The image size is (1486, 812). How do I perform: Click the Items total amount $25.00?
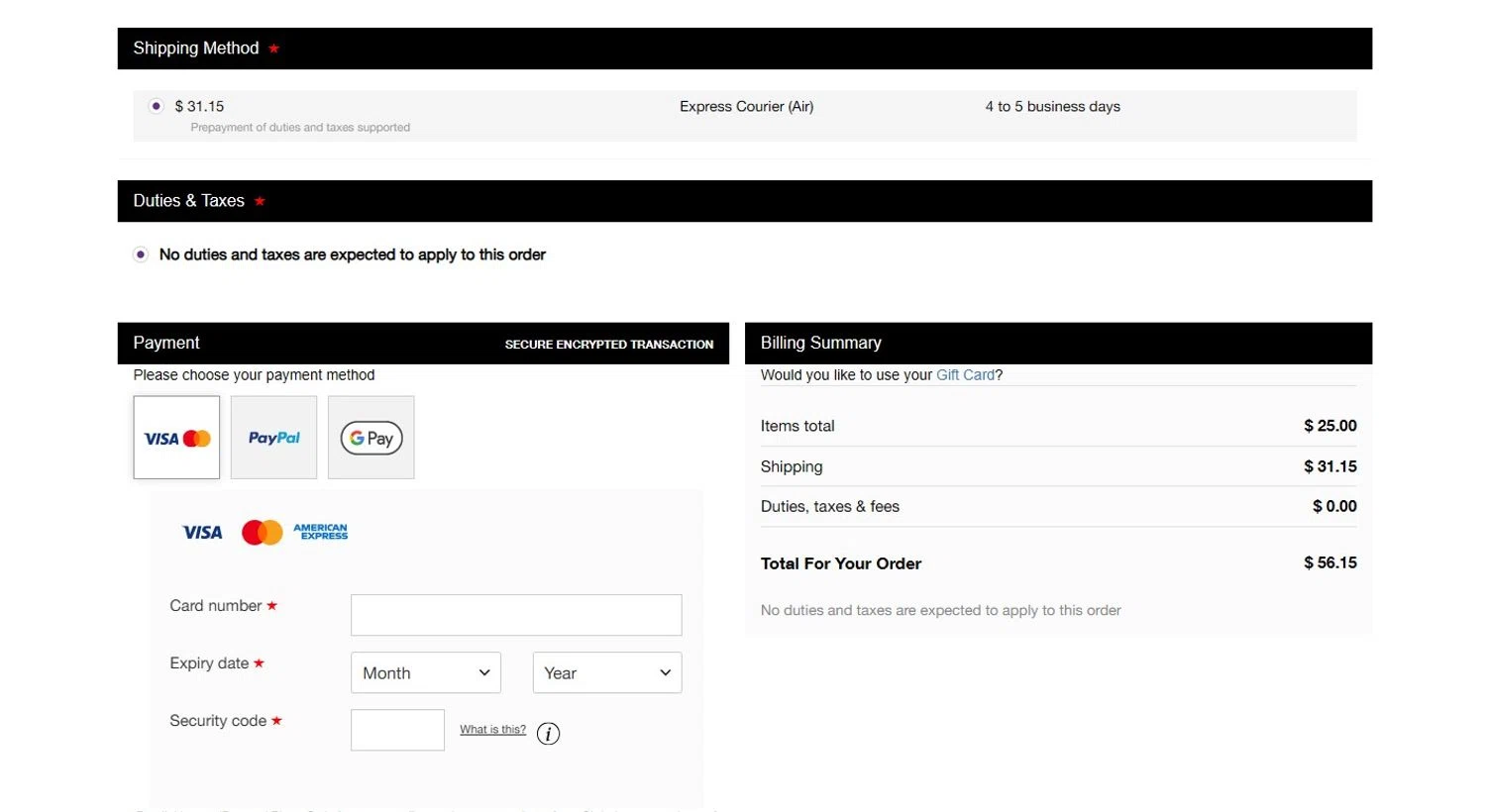point(1330,426)
